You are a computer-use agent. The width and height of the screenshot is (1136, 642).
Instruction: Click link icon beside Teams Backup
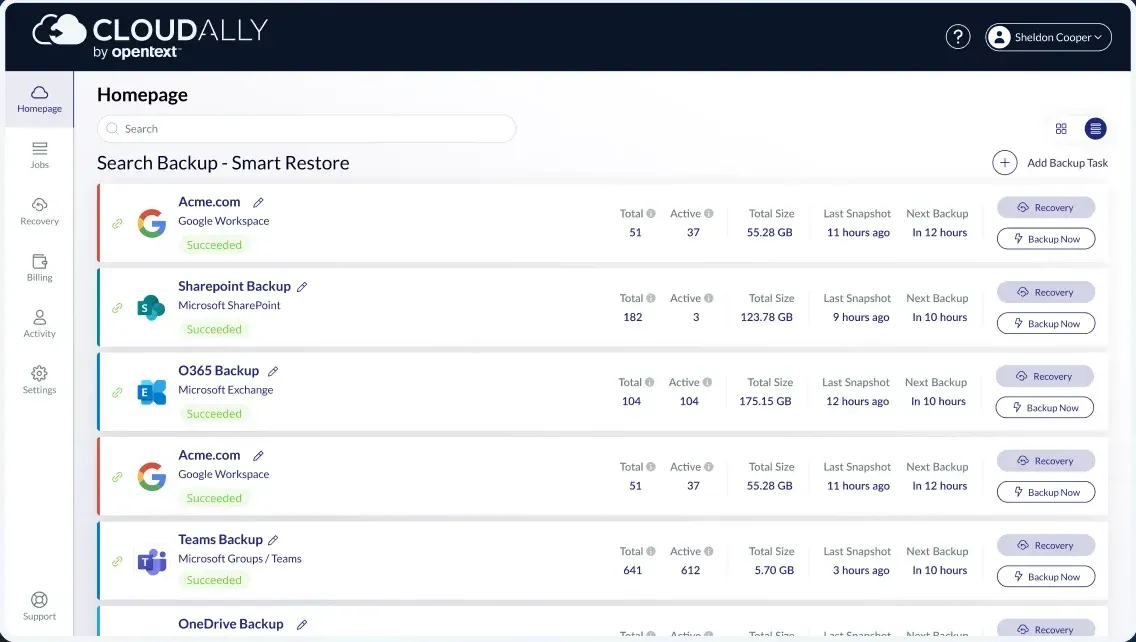pyautogui.click(x=117, y=561)
